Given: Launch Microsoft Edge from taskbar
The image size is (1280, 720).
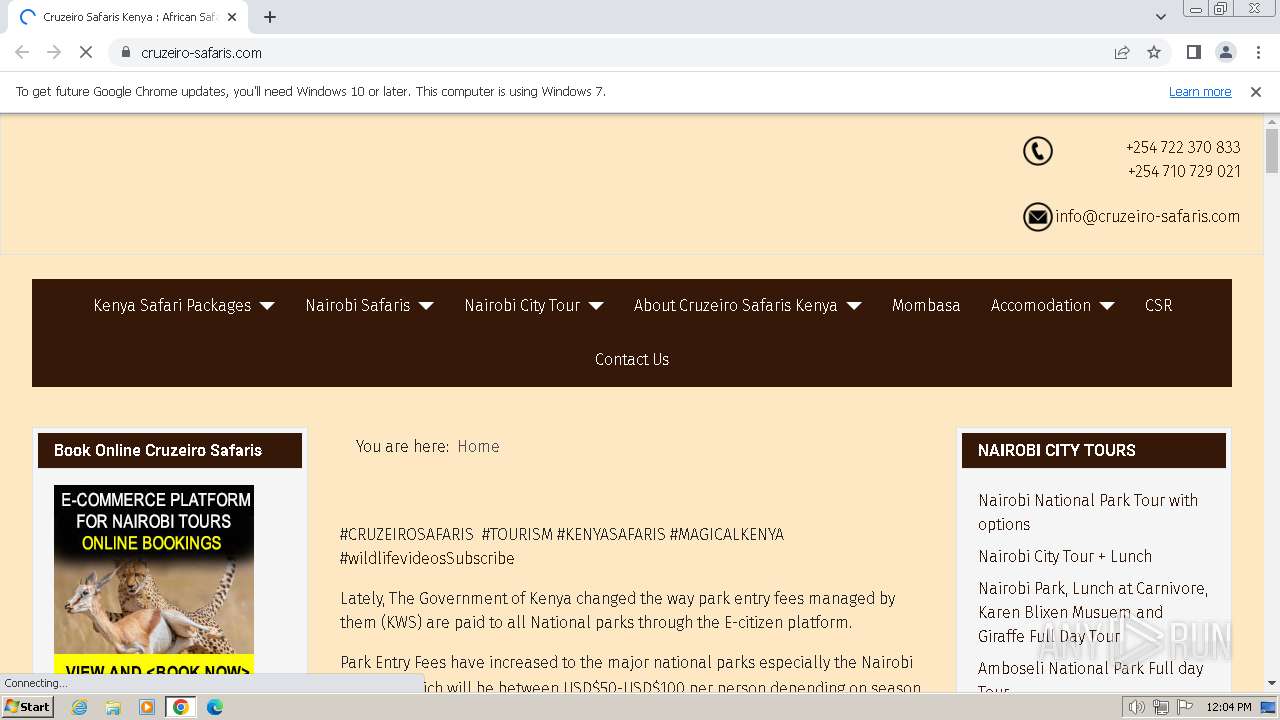Looking at the screenshot, I should [215, 707].
